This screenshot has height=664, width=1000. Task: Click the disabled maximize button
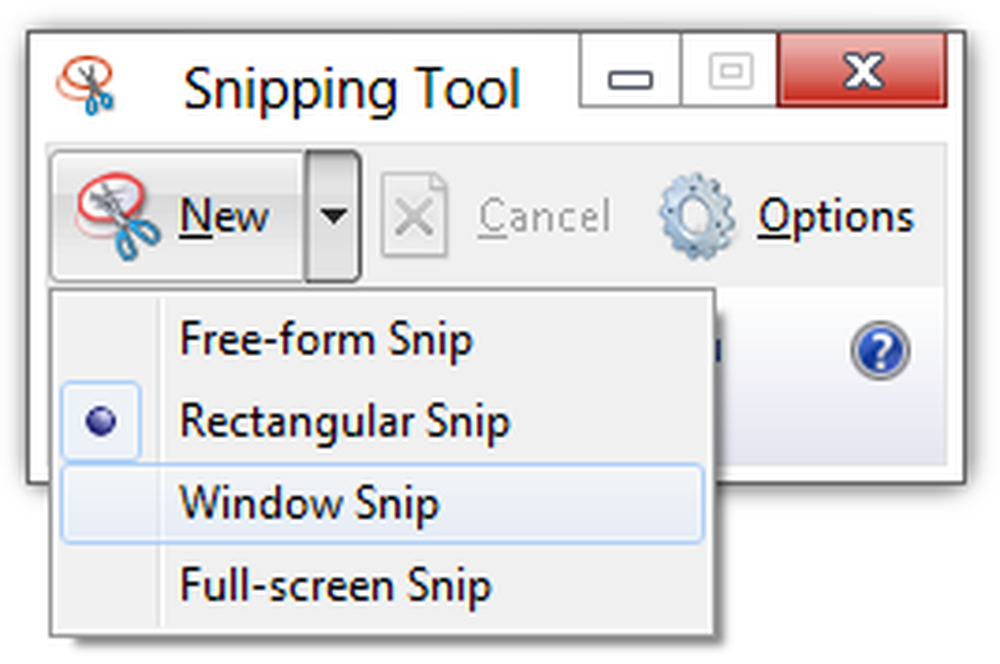[728, 72]
